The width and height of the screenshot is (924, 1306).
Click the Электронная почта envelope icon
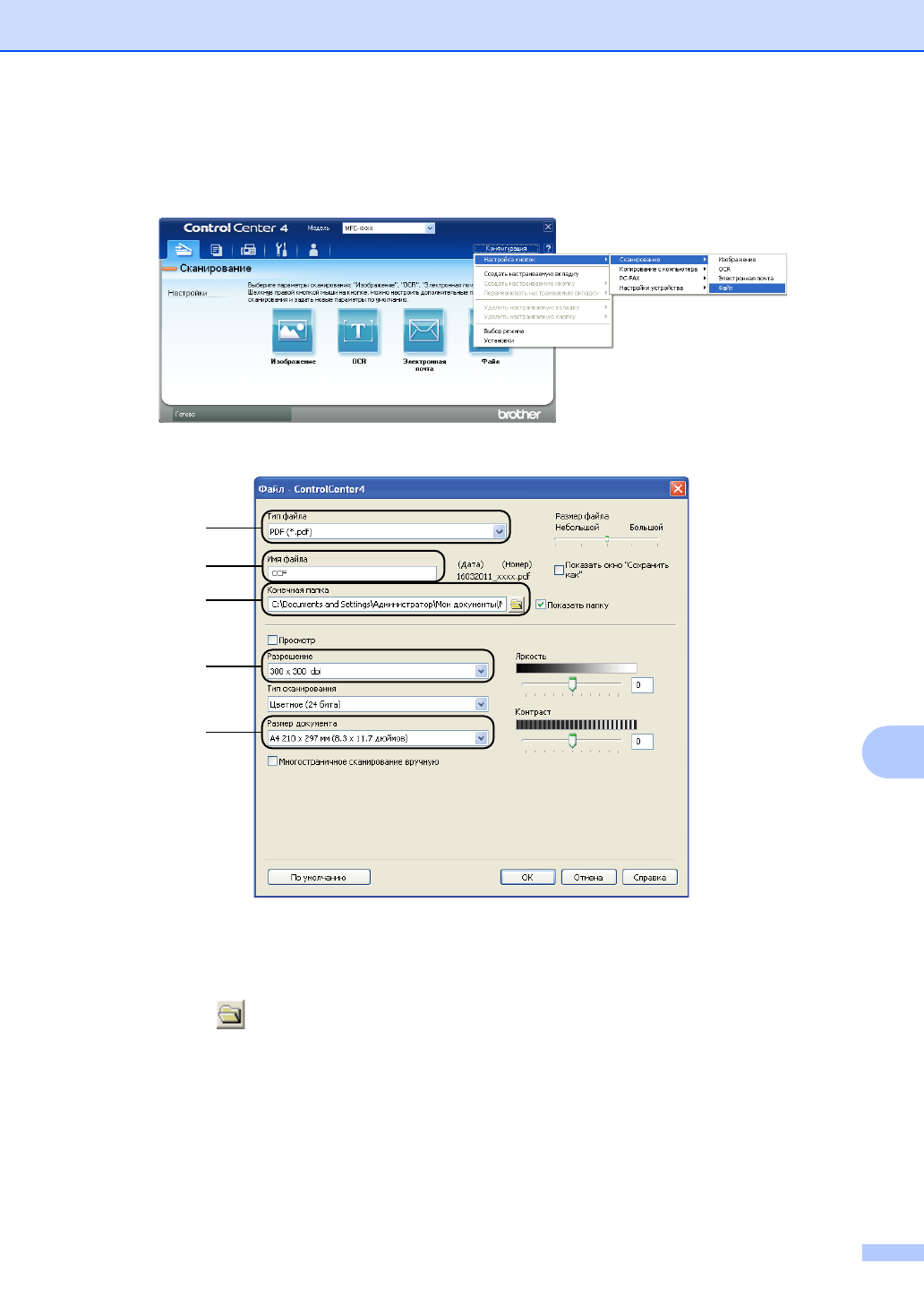point(423,331)
